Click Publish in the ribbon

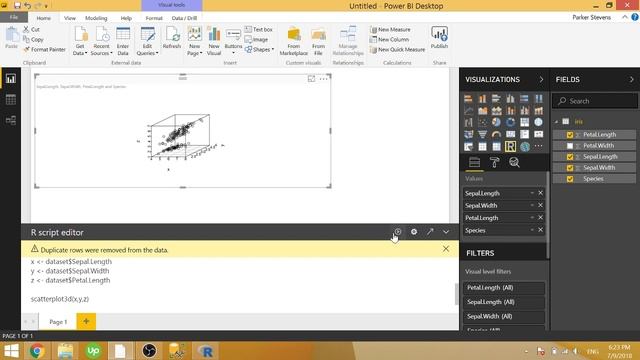coord(439,38)
